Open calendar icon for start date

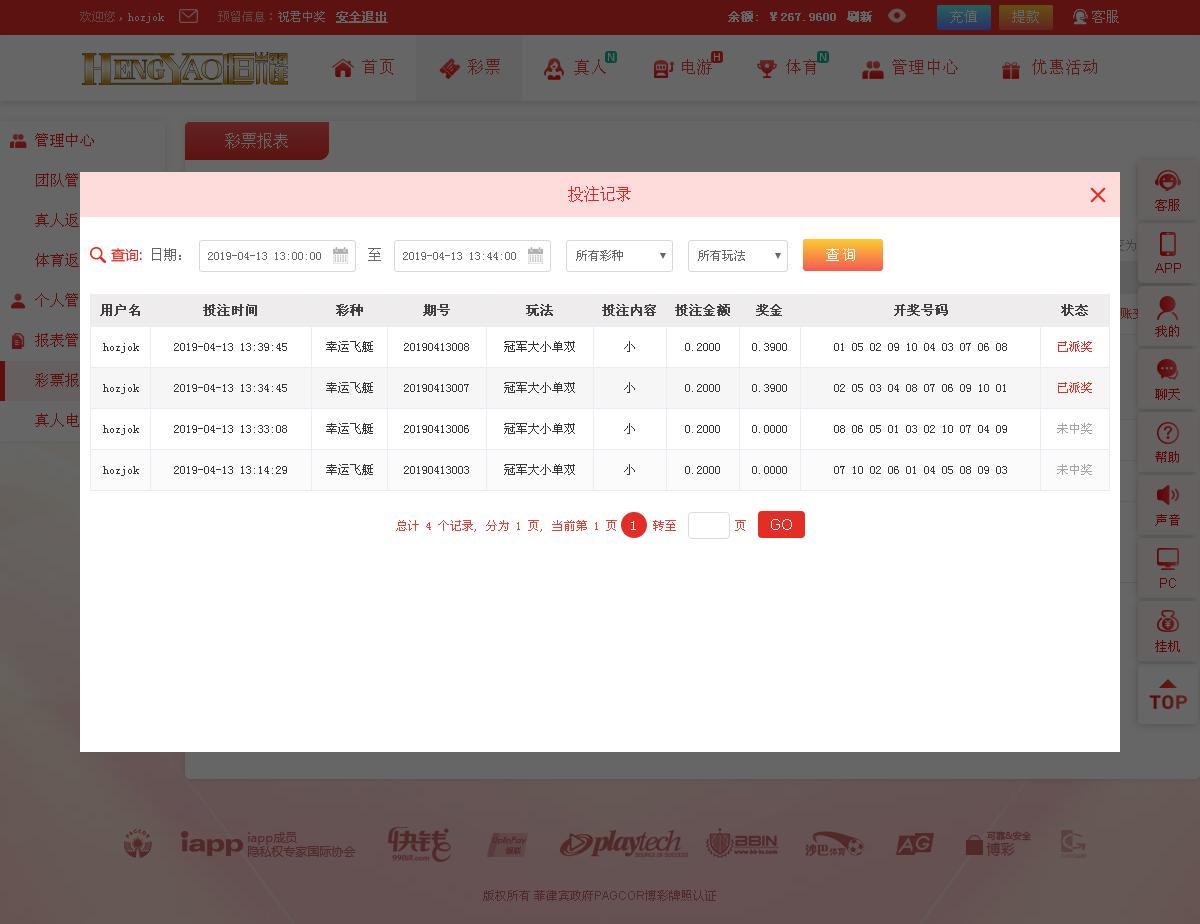(340, 255)
